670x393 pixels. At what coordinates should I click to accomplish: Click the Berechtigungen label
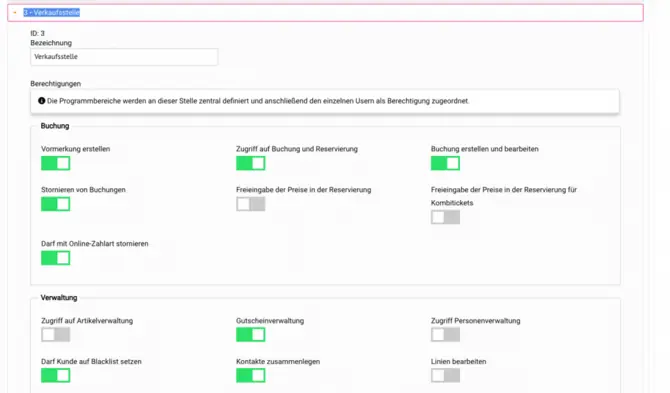click(56, 84)
